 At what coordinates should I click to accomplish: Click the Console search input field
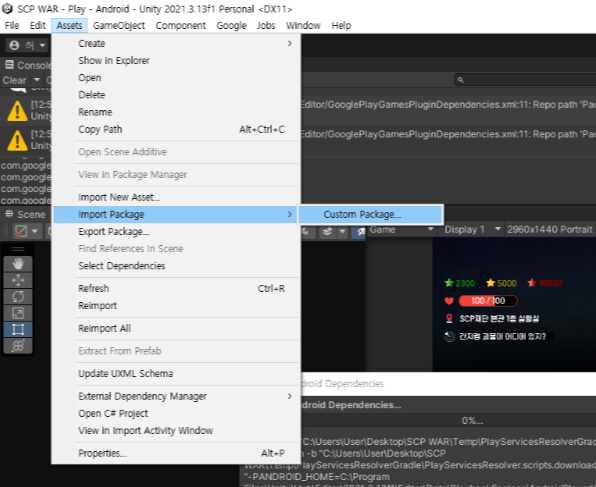pos(525,80)
